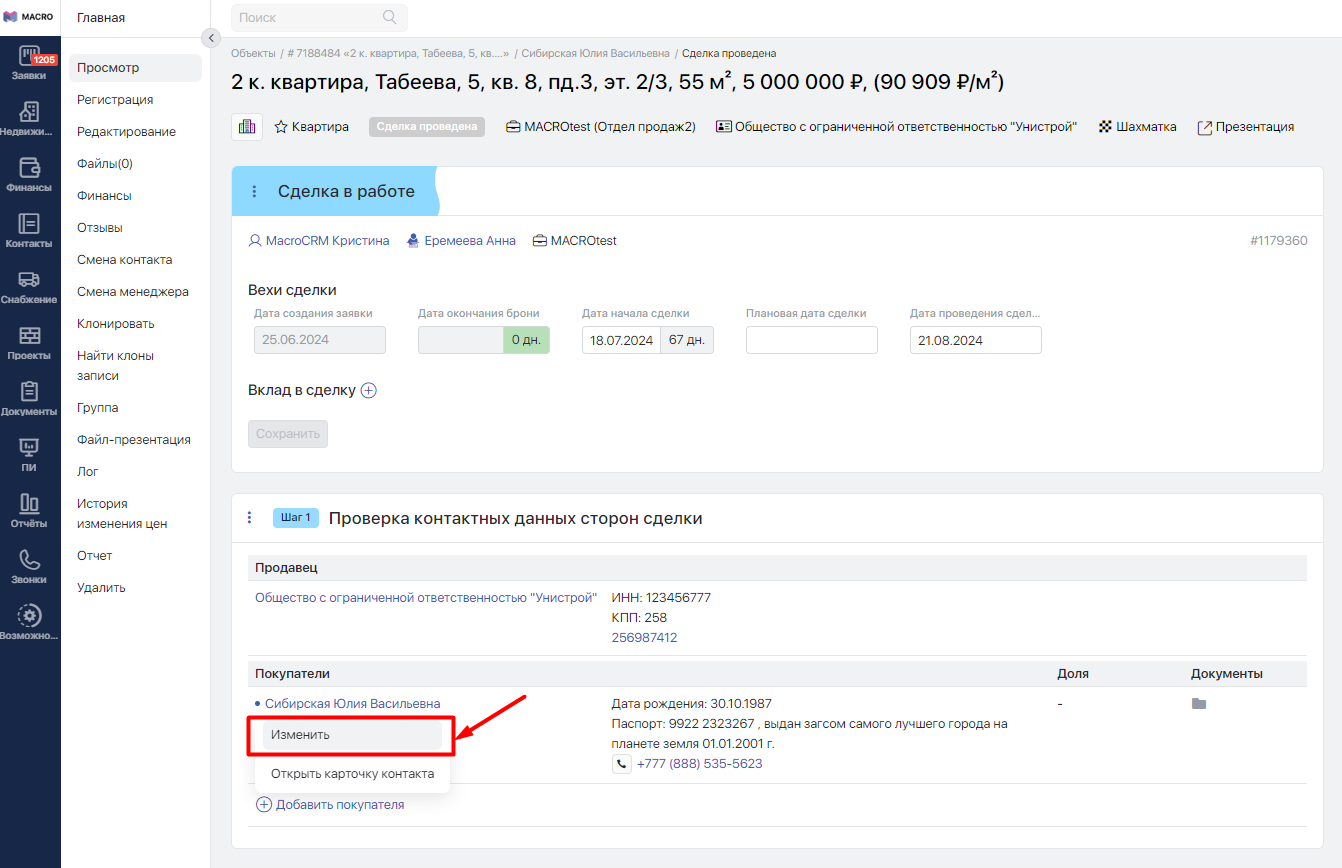
Task: Click the plus icon next to Вклад в сделку
Action: 368,391
